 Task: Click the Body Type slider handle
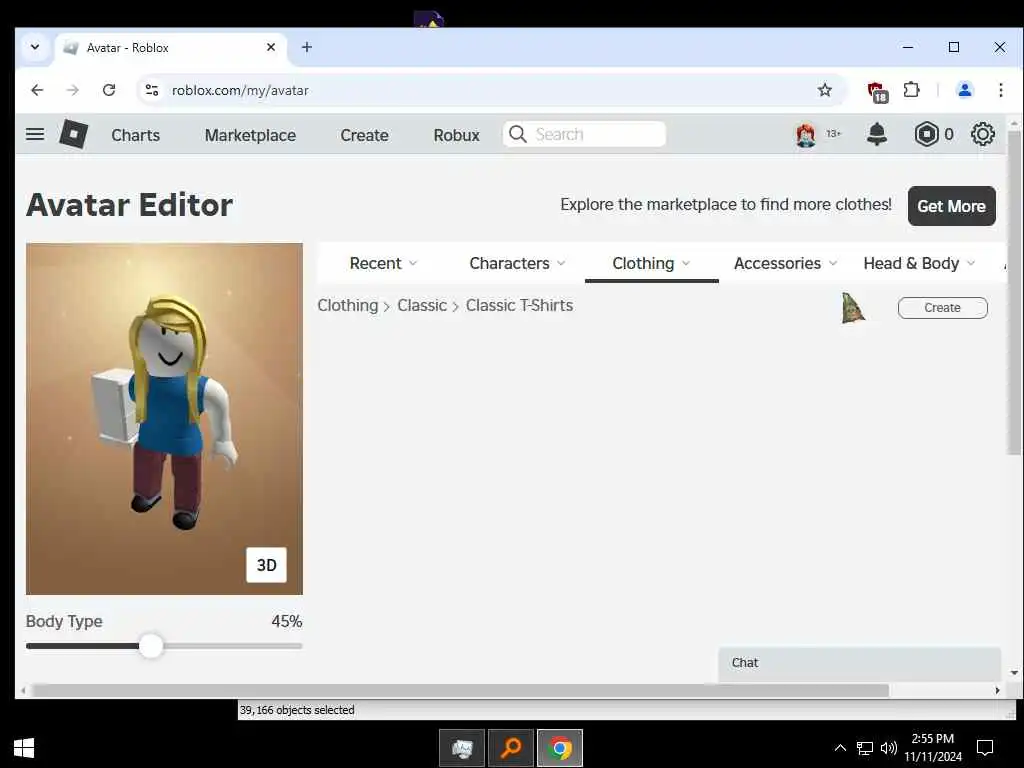pyautogui.click(x=151, y=646)
